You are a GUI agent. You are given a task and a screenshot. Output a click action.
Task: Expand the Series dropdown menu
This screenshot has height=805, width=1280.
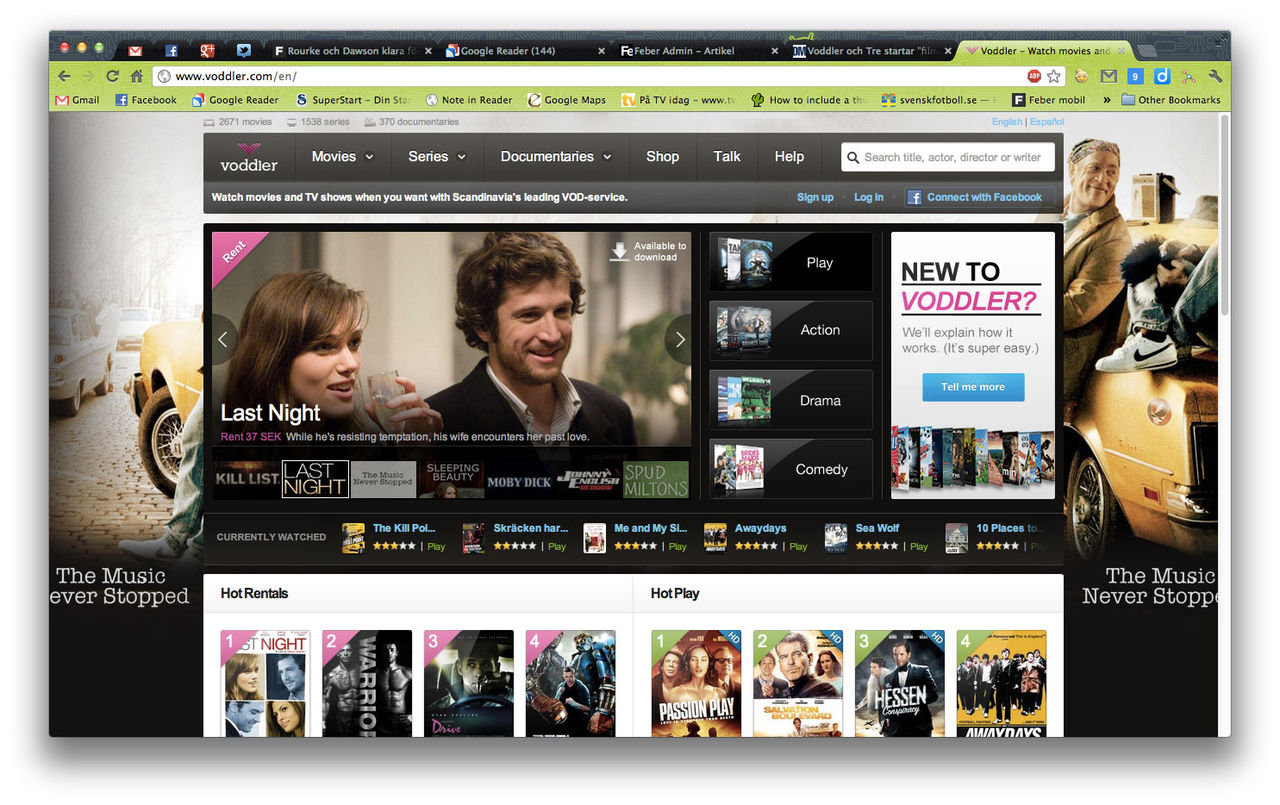click(x=437, y=157)
